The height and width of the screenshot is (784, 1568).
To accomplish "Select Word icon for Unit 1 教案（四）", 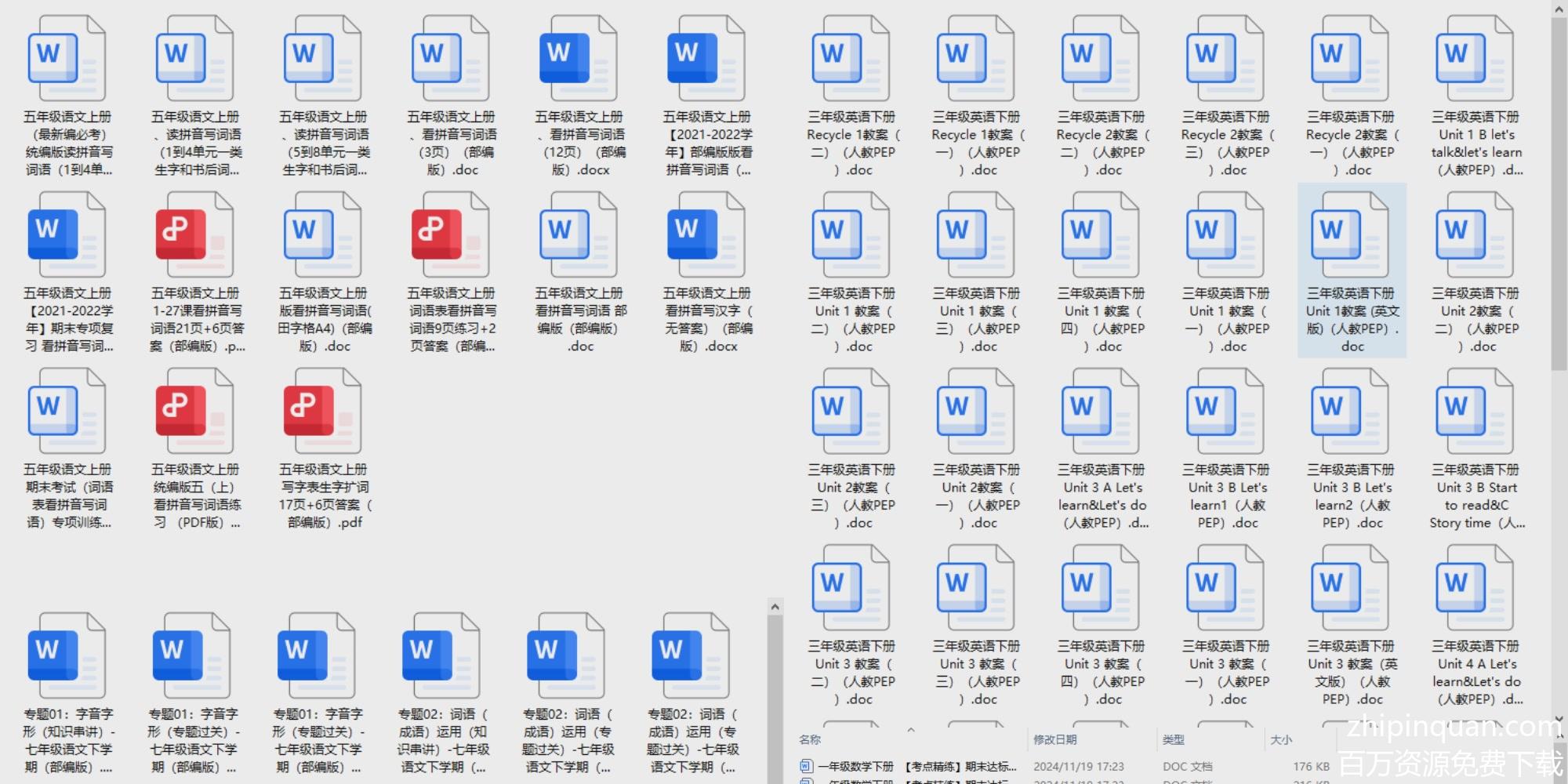I will click(x=1100, y=236).
